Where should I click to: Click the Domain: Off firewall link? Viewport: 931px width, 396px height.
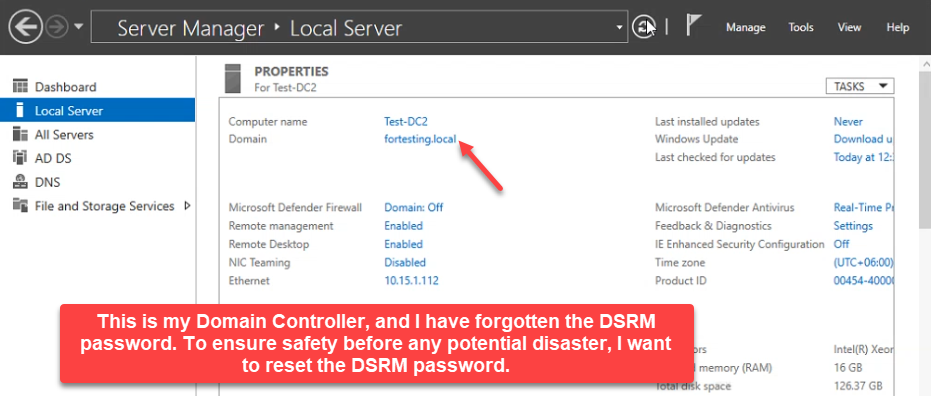pyautogui.click(x=414, y=207)
